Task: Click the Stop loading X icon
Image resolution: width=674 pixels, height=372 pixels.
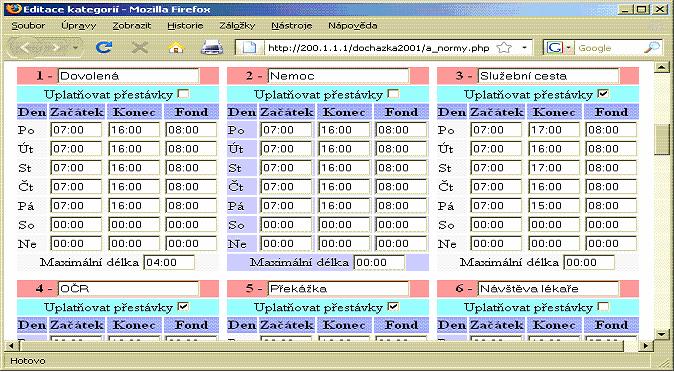Action: click(140, 47)
